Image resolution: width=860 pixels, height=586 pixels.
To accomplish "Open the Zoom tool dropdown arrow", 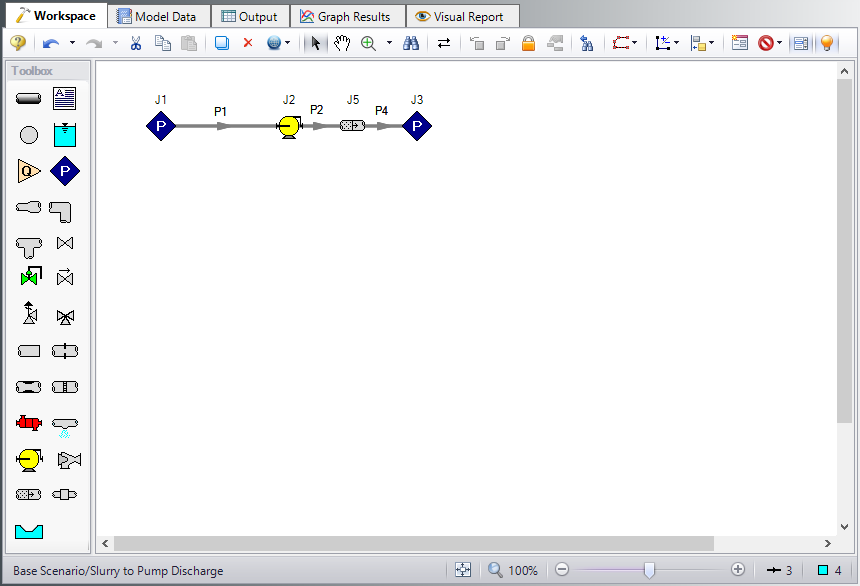I will coord(388,43).
